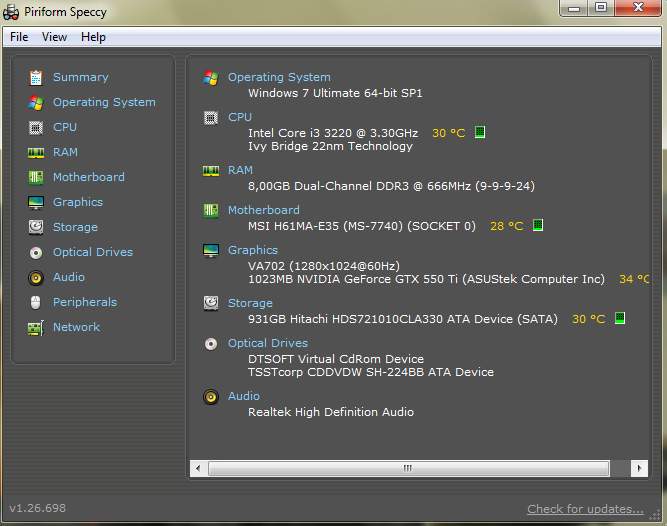Click the Graphics monitor icon in sidebar

coord(36,202)
